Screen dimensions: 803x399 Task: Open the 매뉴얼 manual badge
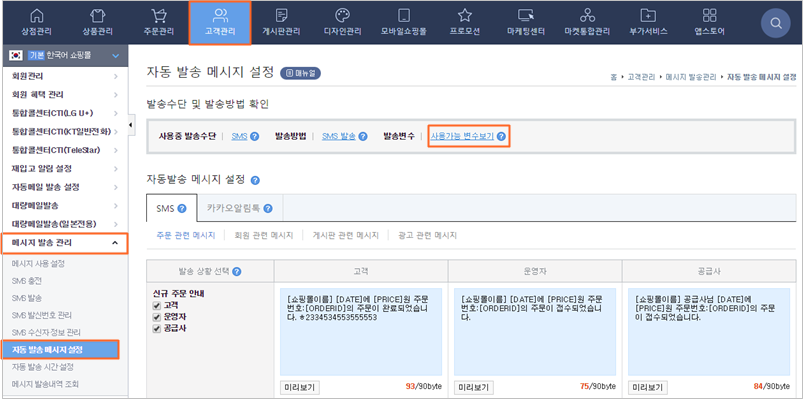(x=300, y=73)
